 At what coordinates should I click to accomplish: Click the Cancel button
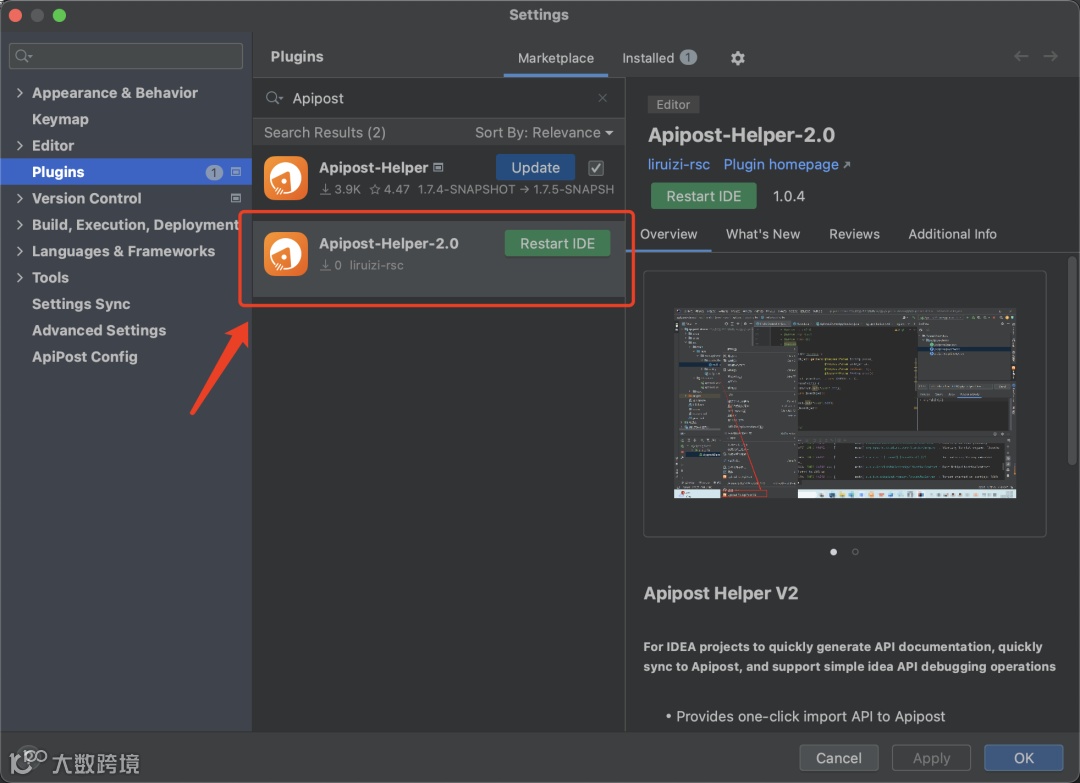[x=838, y=758]
